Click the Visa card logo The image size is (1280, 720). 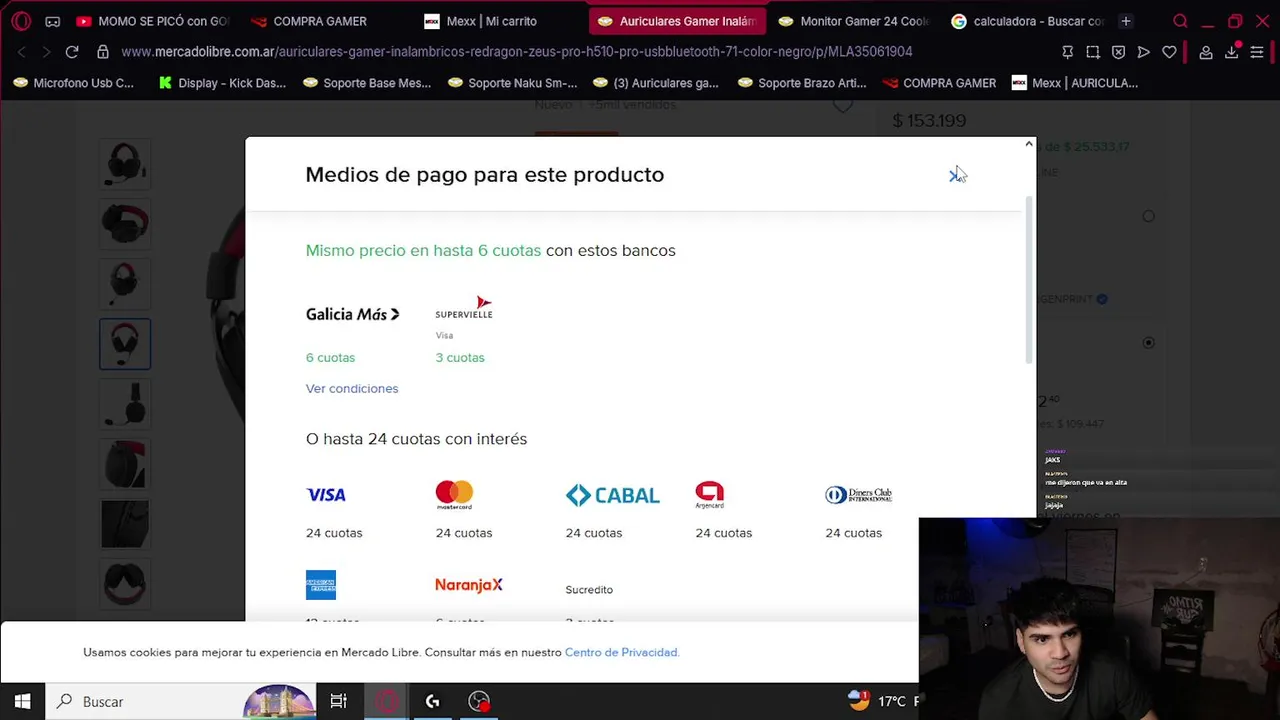click(326, 495)
